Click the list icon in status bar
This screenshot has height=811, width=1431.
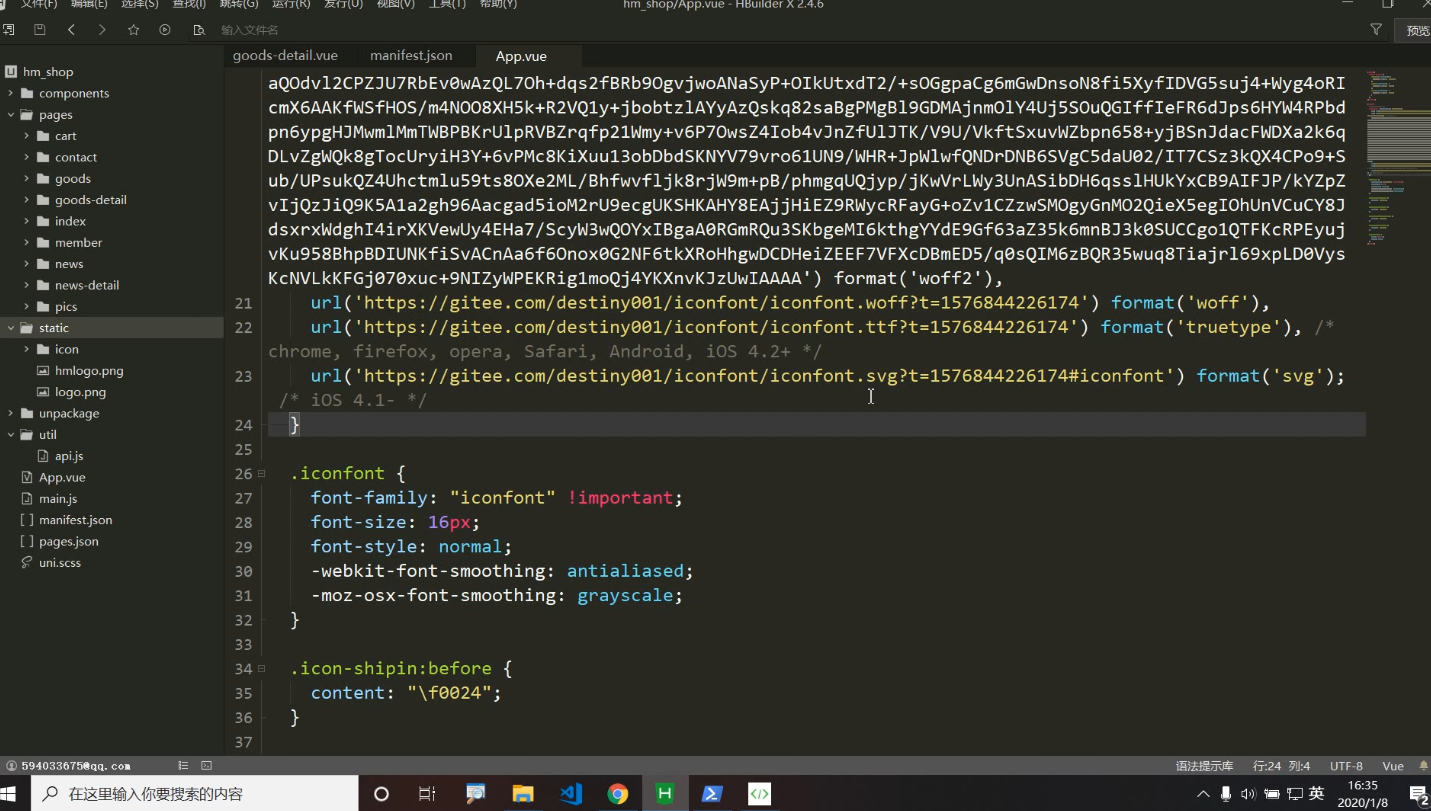pyautogui.click(x=183, y=766)
